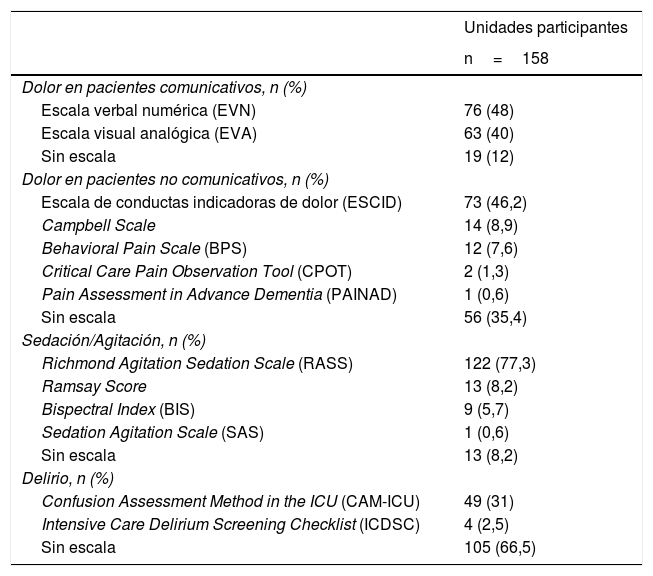Screen dimensions: 653x576
Task: Click the 'Escala verbal numérica (EVN)' row label
Action: [149, 110]
